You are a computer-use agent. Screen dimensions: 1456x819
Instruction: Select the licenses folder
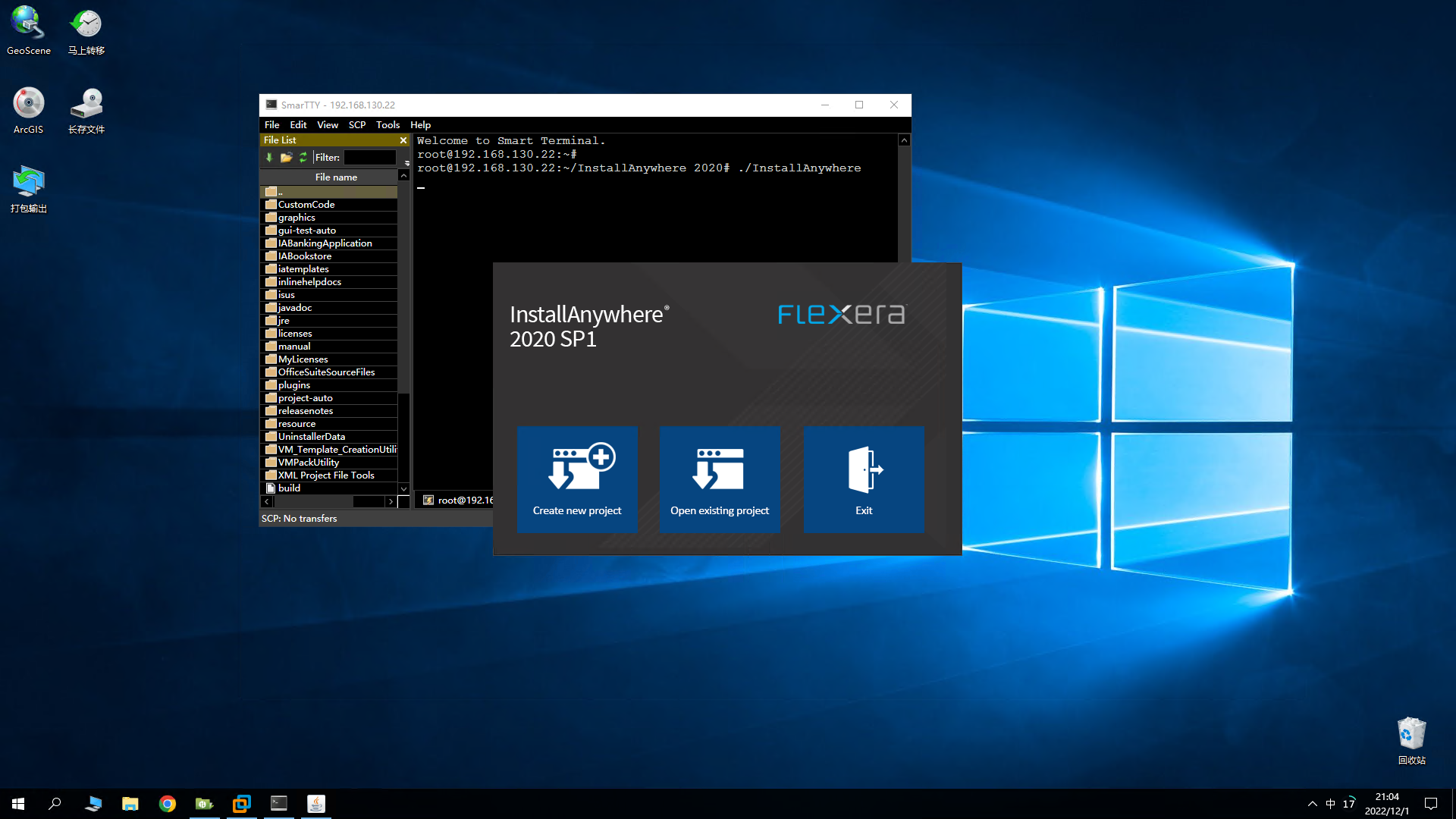329,334
